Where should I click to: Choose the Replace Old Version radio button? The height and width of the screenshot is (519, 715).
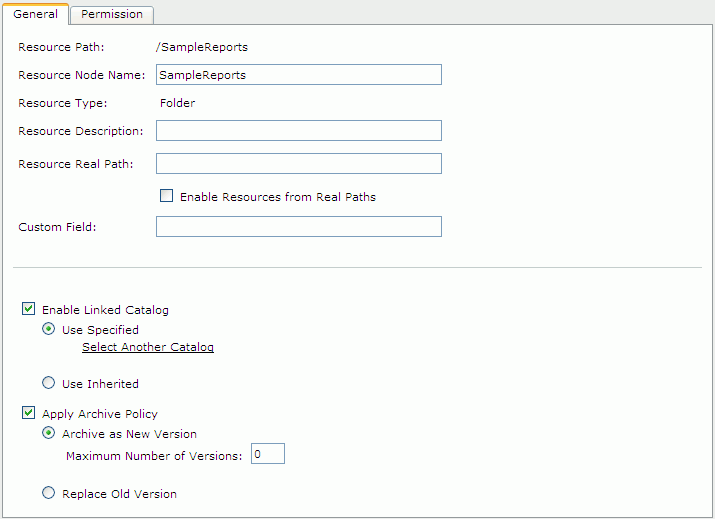pyautogui.click(x=48, y=493)
